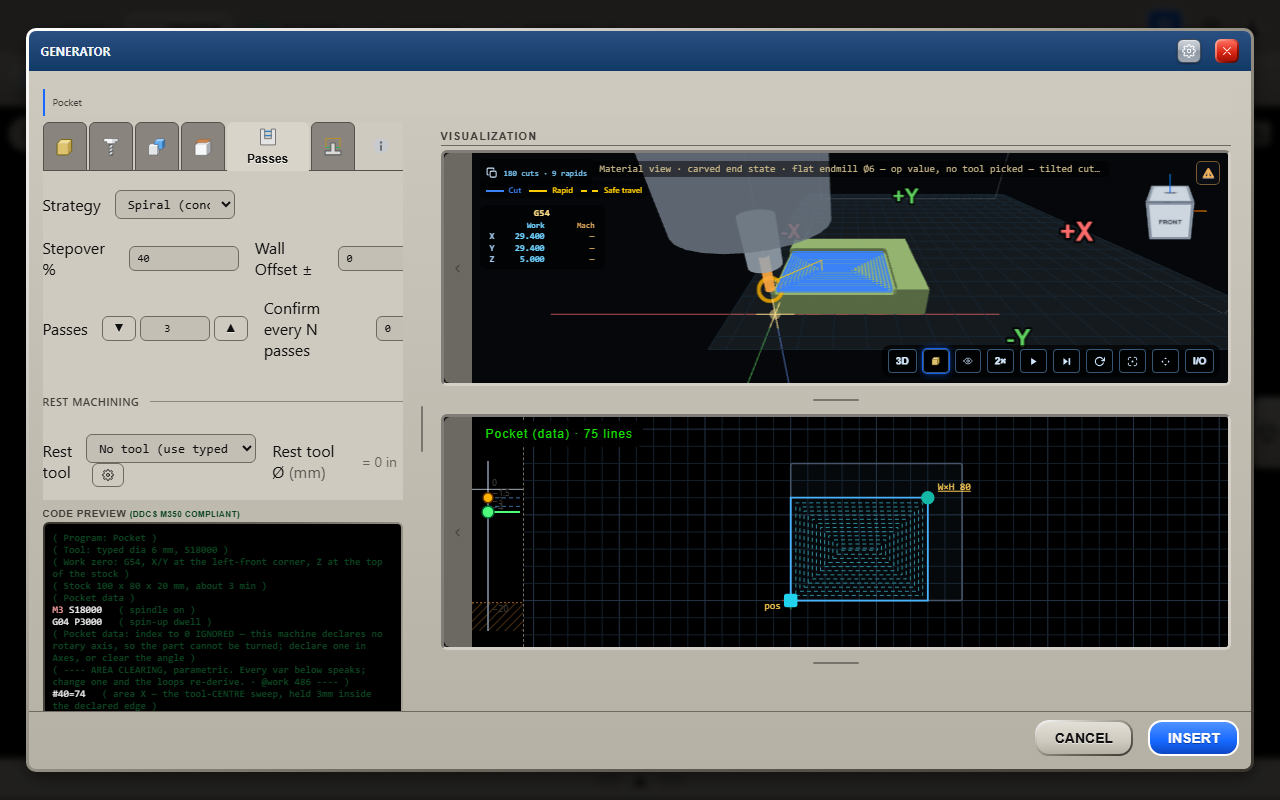Viewport: 1280px width, 800px height.
Task: Open the info tab icon
Action: 381,147
